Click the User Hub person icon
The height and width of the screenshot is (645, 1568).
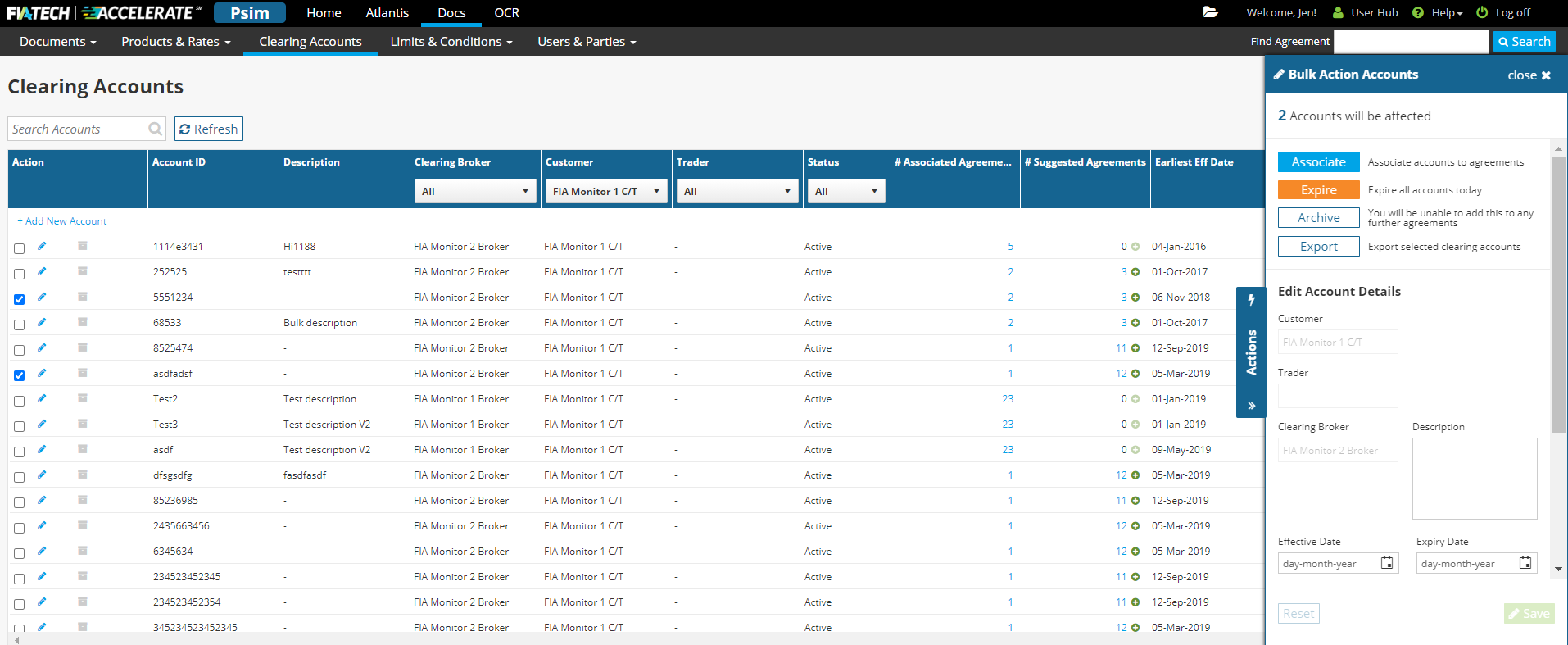1338,13
